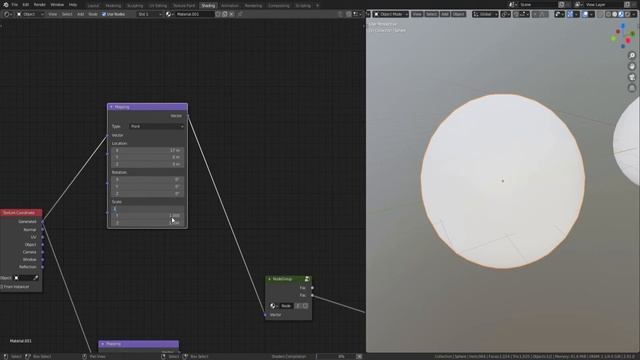Toggle X-ray mode in viewport
The width and height of the screenshot is (640, 360).
[600, 14]
